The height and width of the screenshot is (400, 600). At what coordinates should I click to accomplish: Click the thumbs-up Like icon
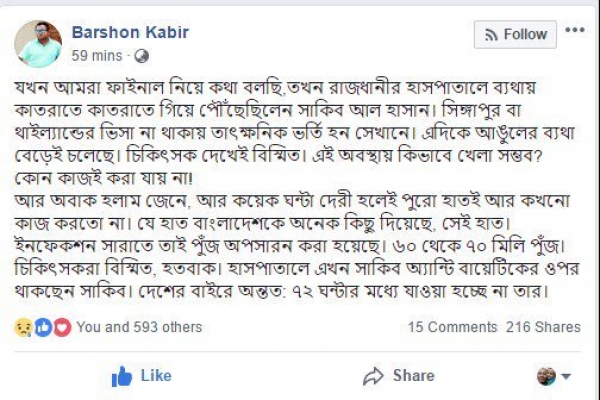tap(123, 376)
